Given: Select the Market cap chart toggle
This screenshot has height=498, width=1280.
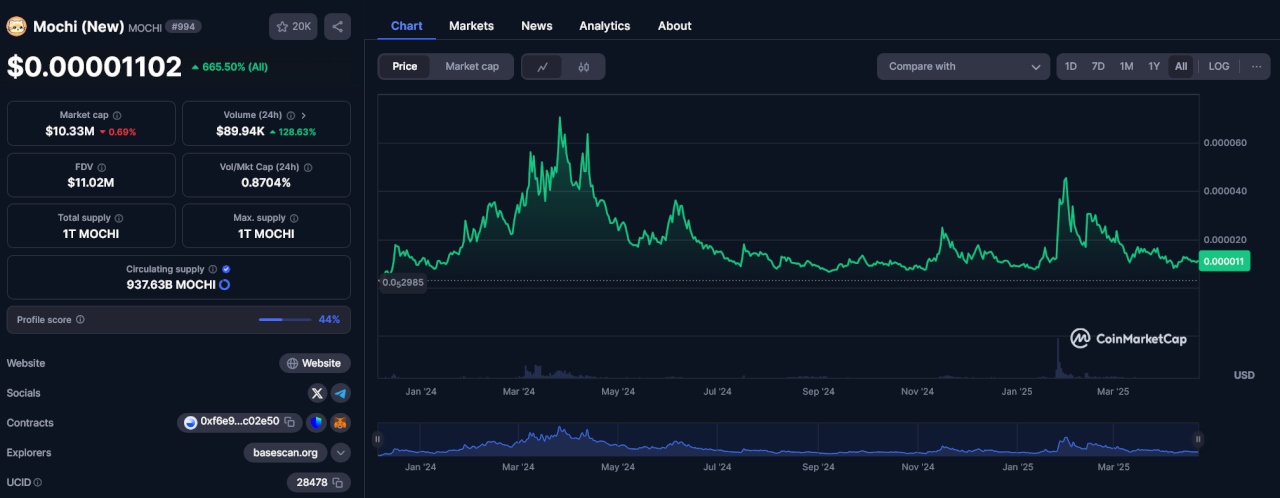Looking at the screenshot, I should point(472,67).
